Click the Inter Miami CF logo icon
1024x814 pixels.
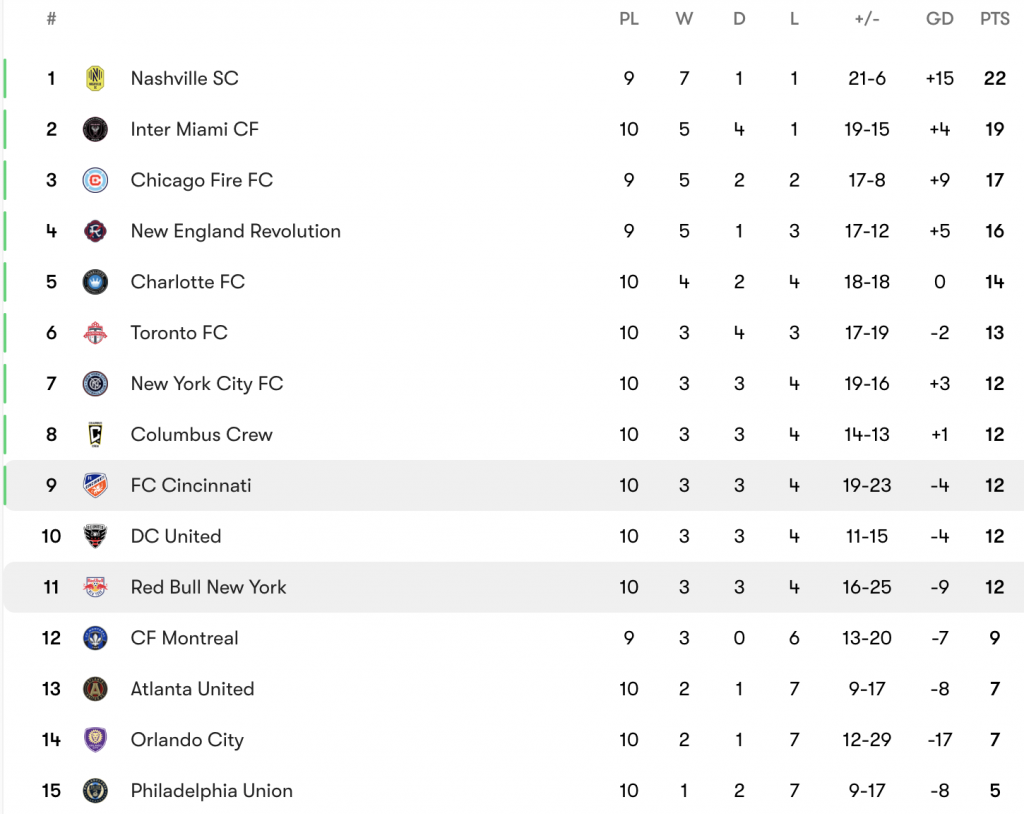tap(95, 130)
